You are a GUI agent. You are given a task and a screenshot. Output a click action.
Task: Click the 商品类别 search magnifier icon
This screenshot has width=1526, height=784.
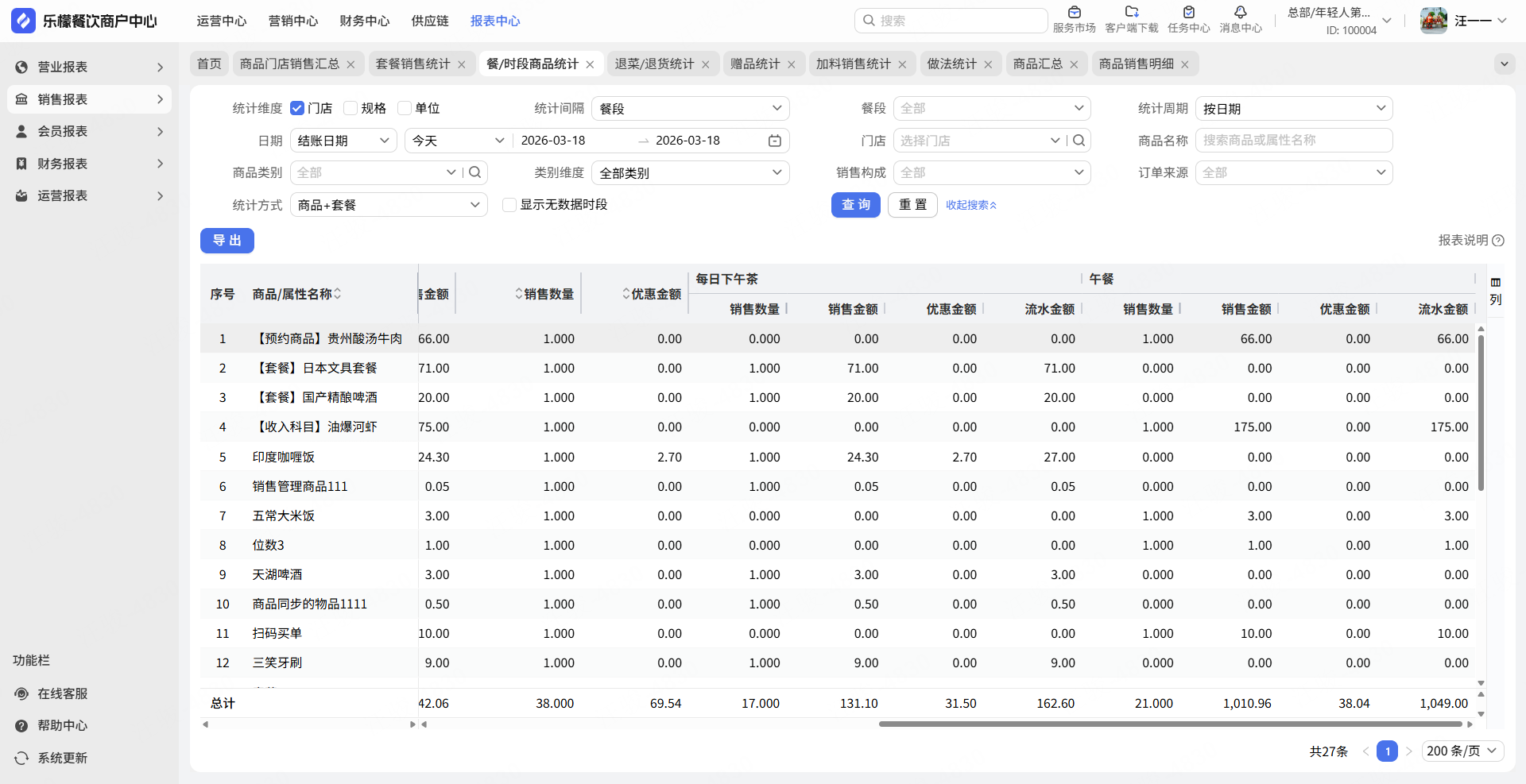pos(475,172)
